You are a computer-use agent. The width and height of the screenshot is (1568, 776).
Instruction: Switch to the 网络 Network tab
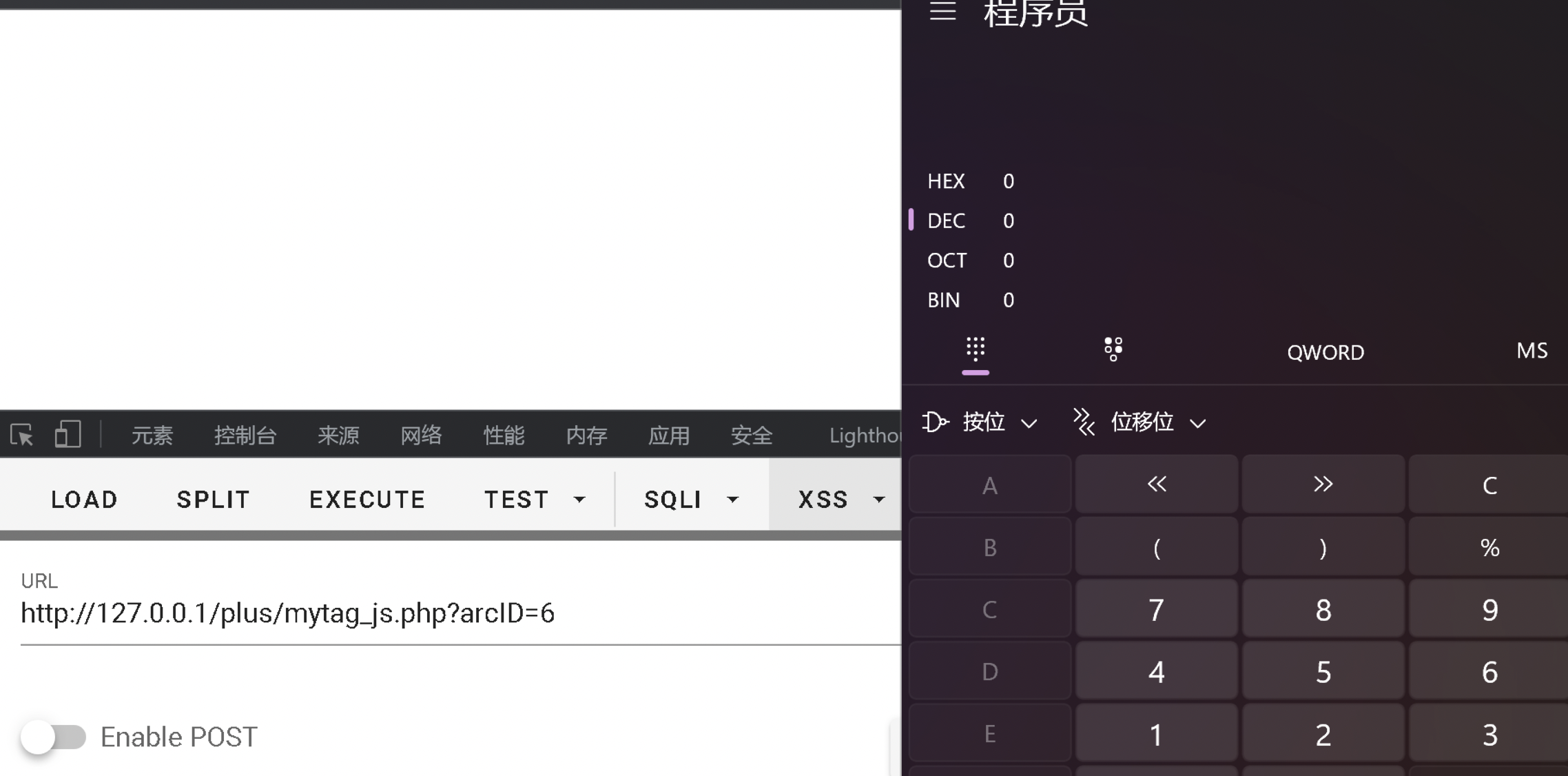pyautogui.click(x=421, y=435)
